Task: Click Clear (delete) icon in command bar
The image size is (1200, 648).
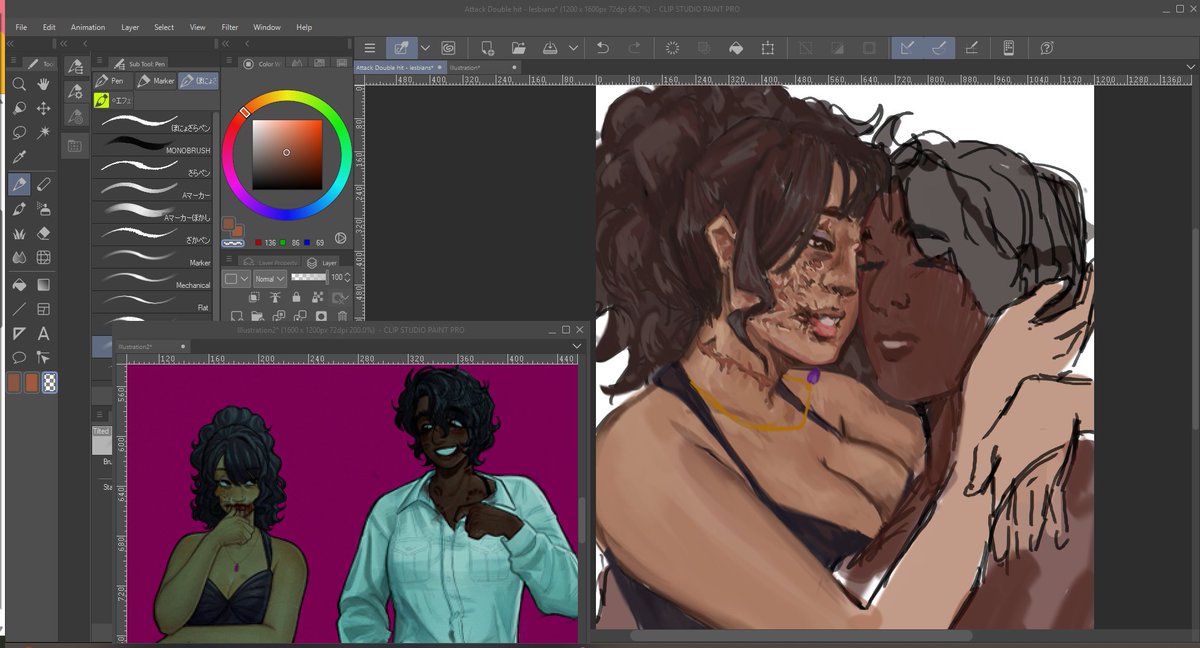Action: 672,47
